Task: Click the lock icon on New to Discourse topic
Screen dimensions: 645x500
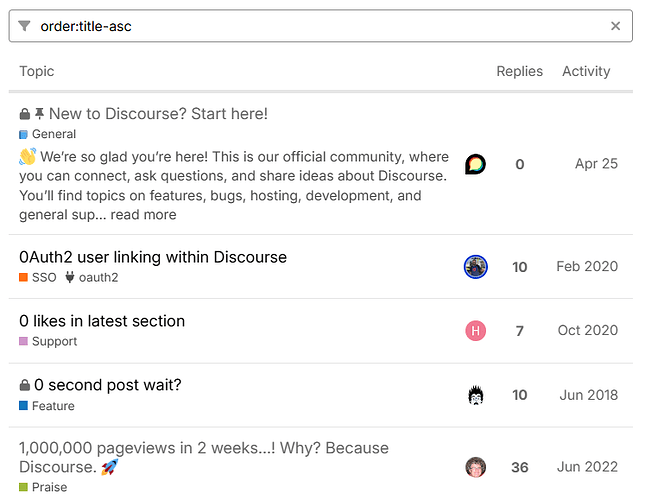Action: (x=25, y=114)
